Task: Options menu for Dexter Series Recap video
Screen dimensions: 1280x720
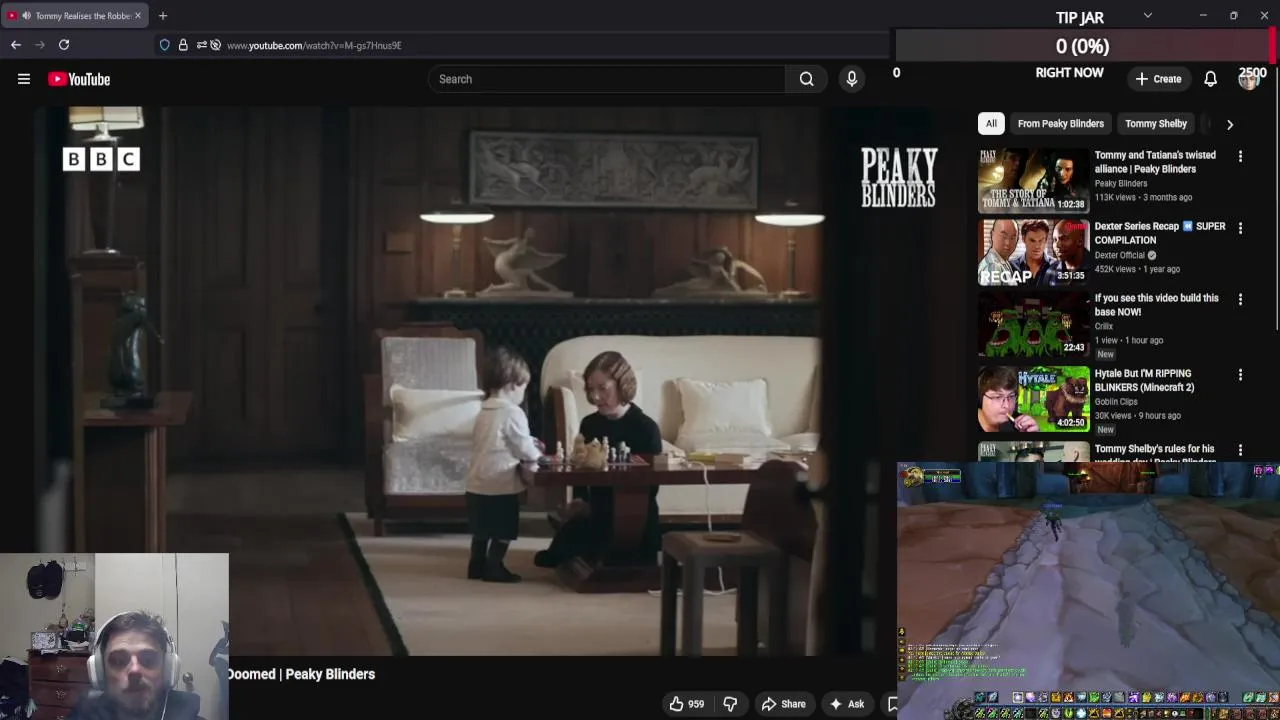Action: (x=1240, y=228)
